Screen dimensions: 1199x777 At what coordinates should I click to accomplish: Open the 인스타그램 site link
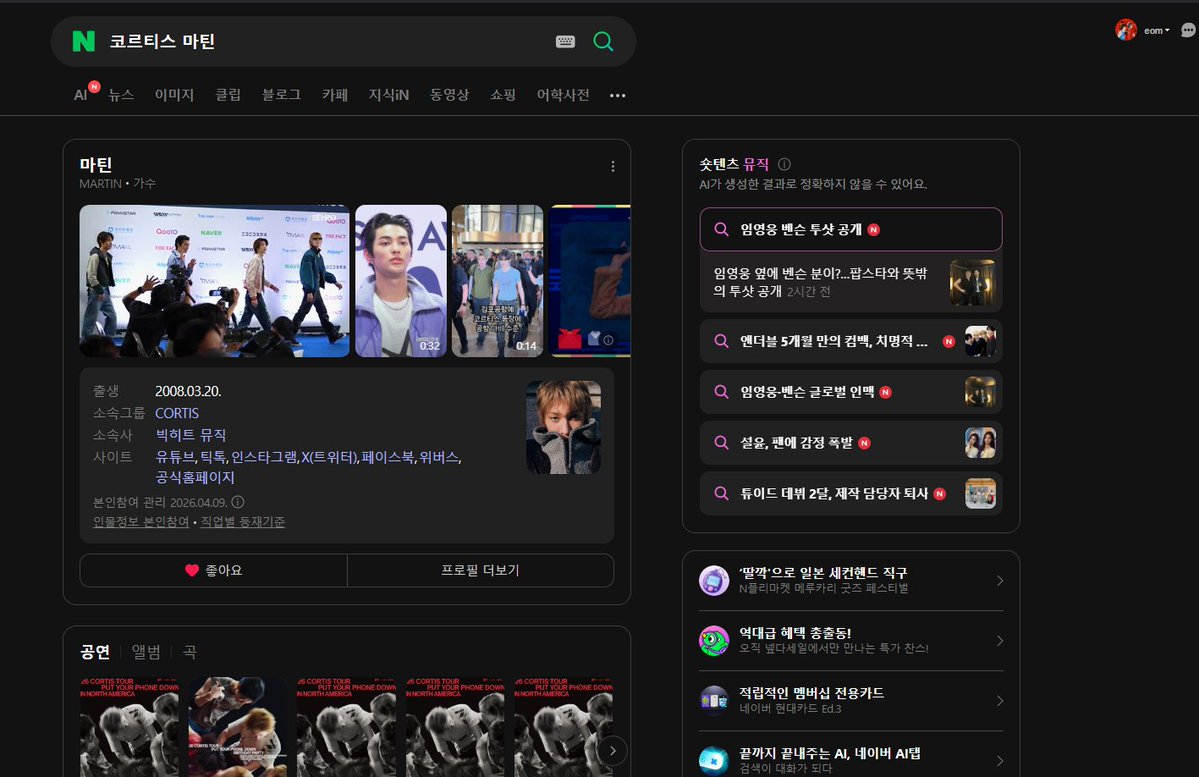tap(264, 457)
